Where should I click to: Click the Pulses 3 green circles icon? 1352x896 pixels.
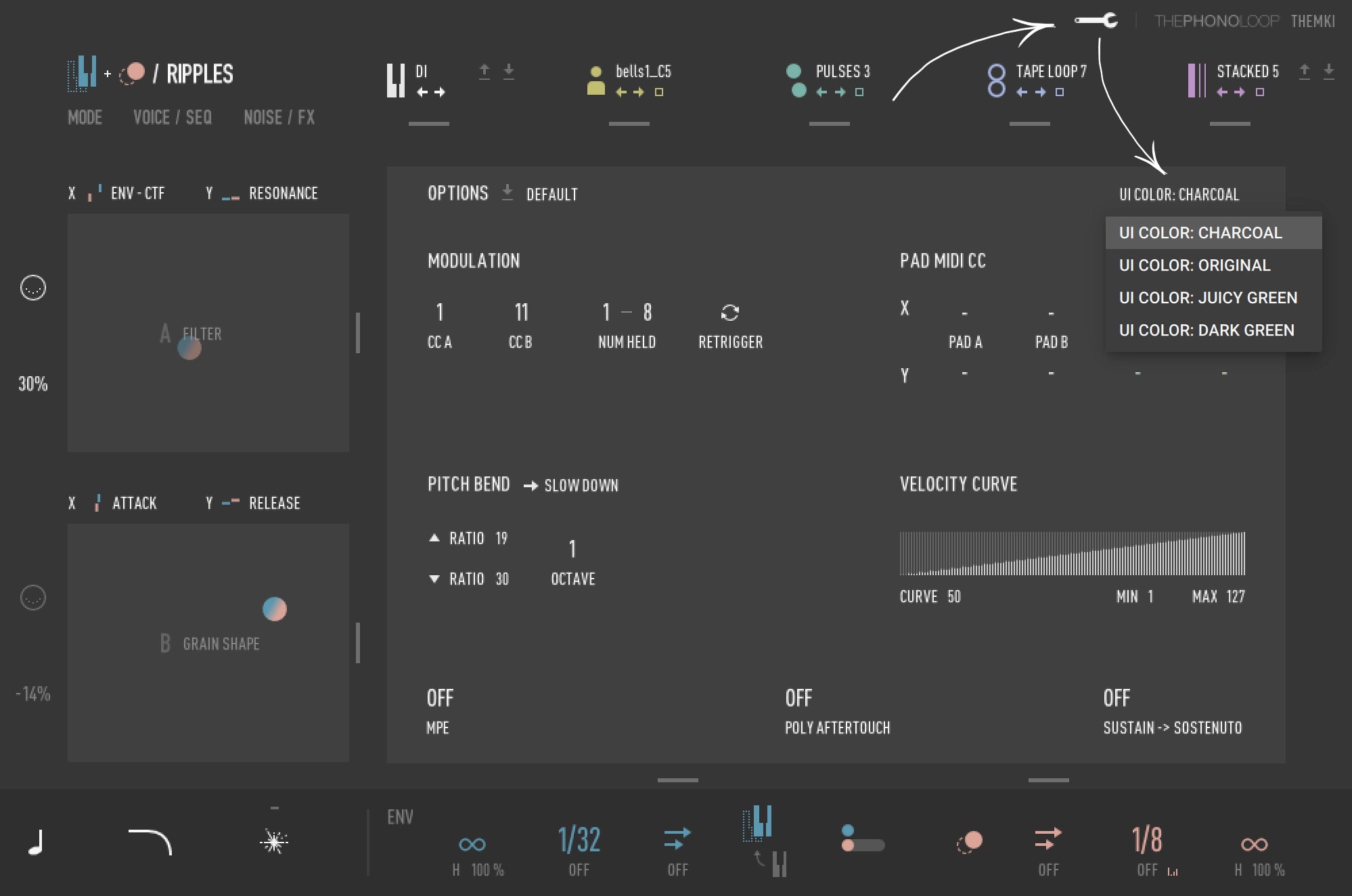[x=797, y=80]
